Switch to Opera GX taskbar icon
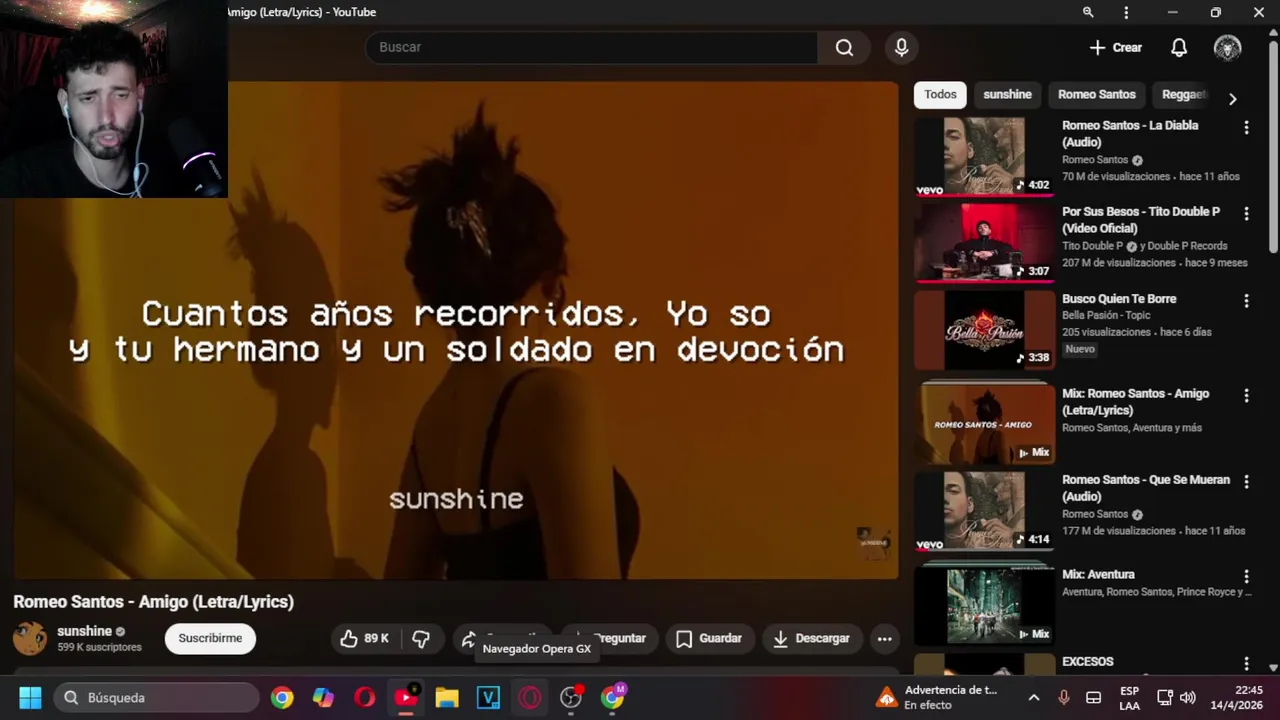Viewport: 1280px width, 720px height. 530,697
